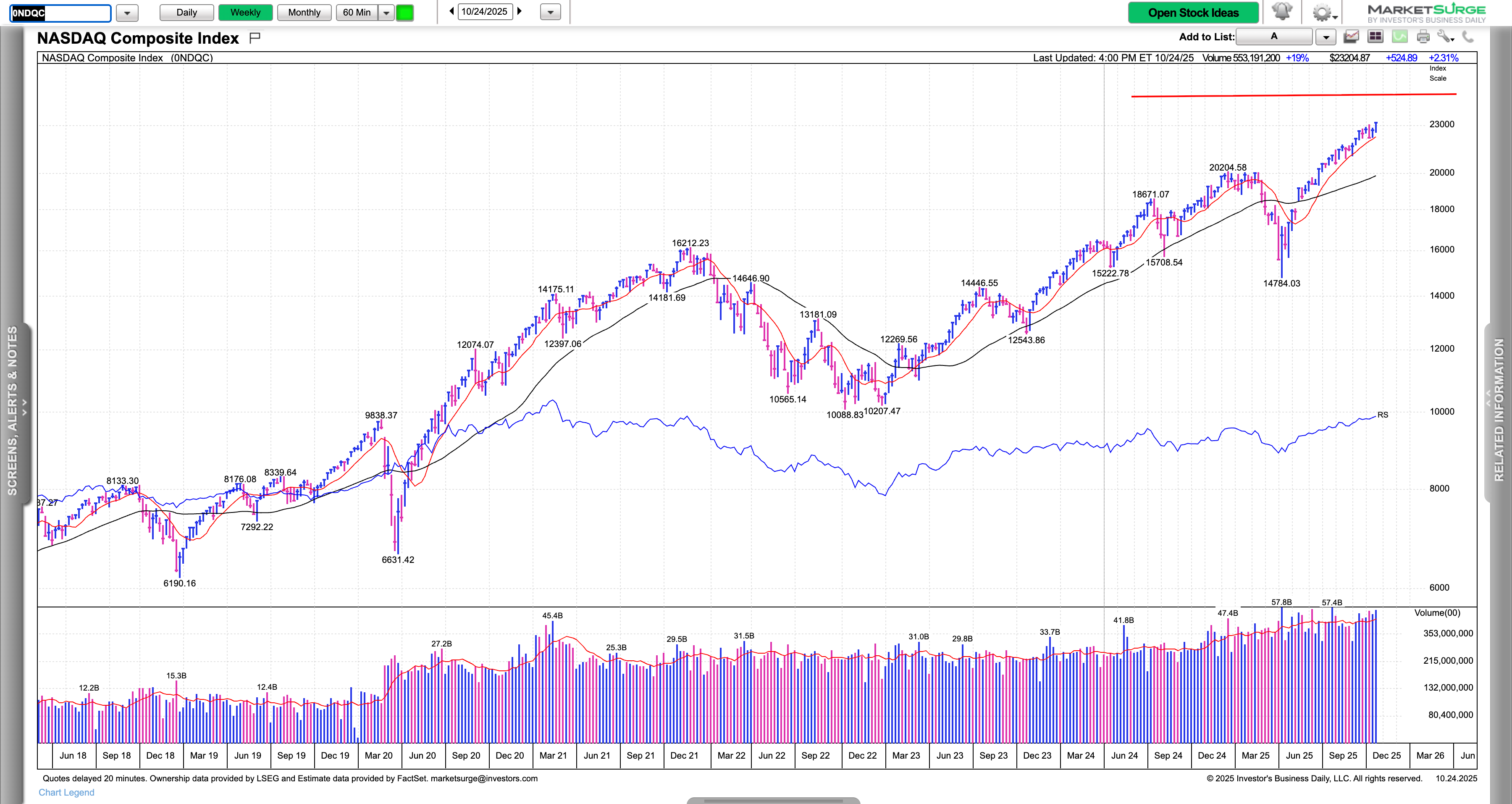Image resolution: width=1512 pixels, height=804 pixels.
Task: Open the symbol history dropdown arrow
Action: (x=127, y=12)
